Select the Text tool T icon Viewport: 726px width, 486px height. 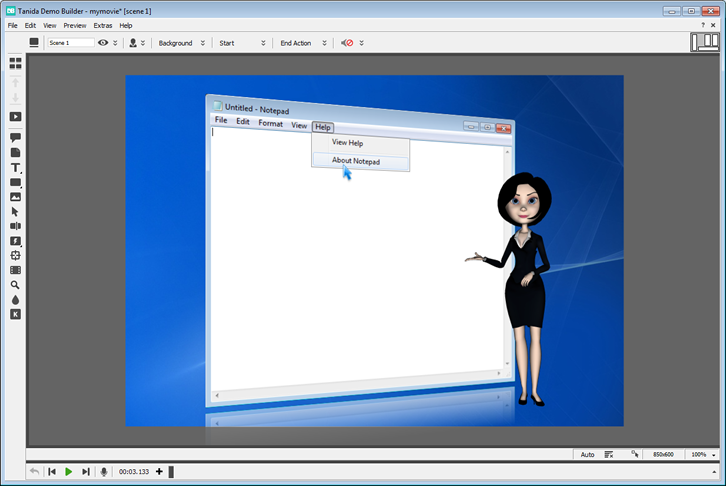15,168
